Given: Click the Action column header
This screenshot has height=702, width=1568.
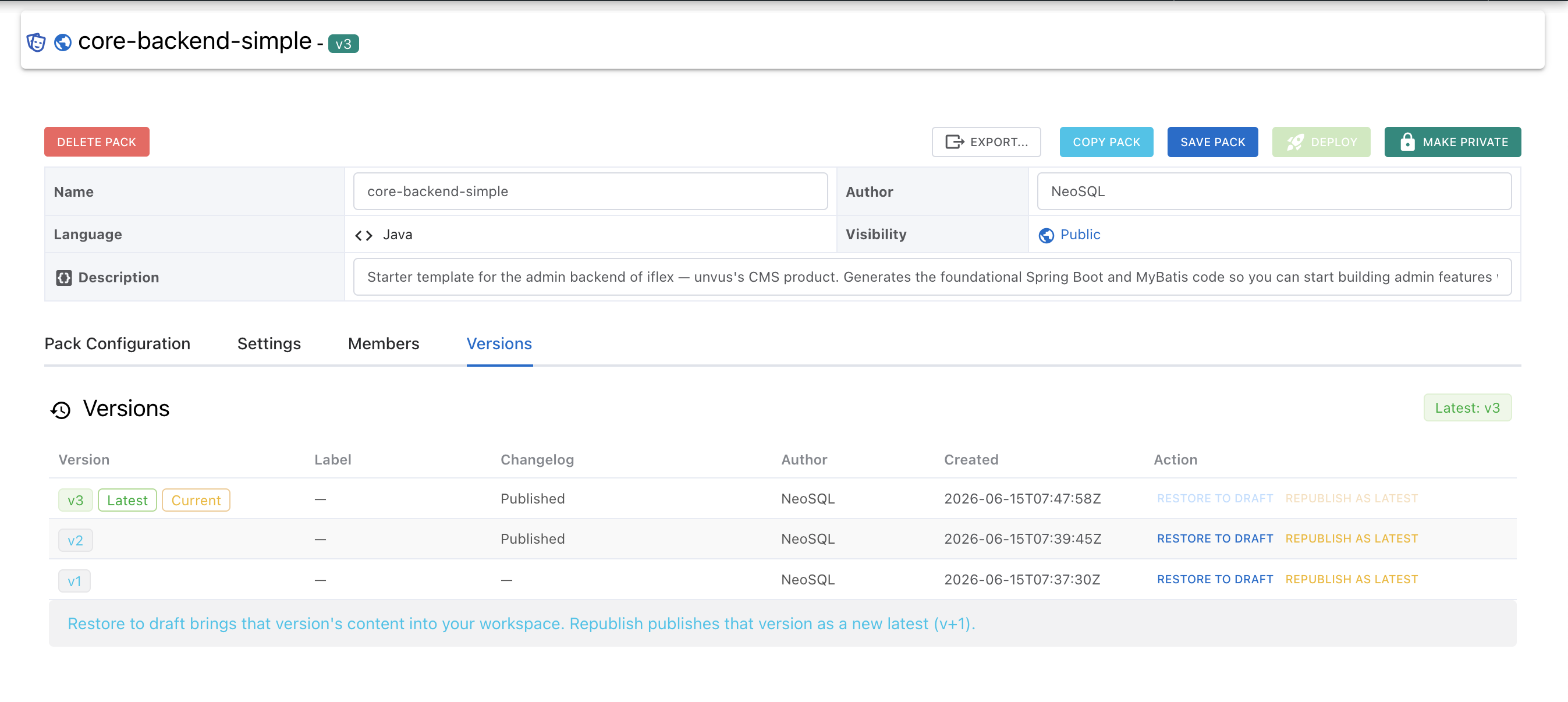Looking at the screenshot, I should tap(1175, 460).
